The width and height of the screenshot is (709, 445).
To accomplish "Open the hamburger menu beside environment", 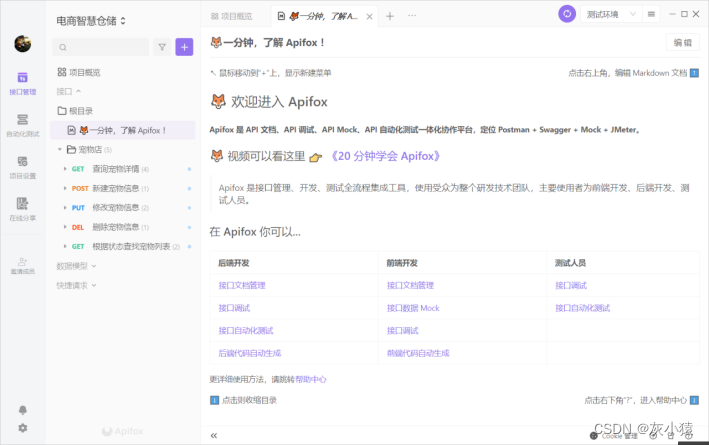I will click(x=651, y=14).
